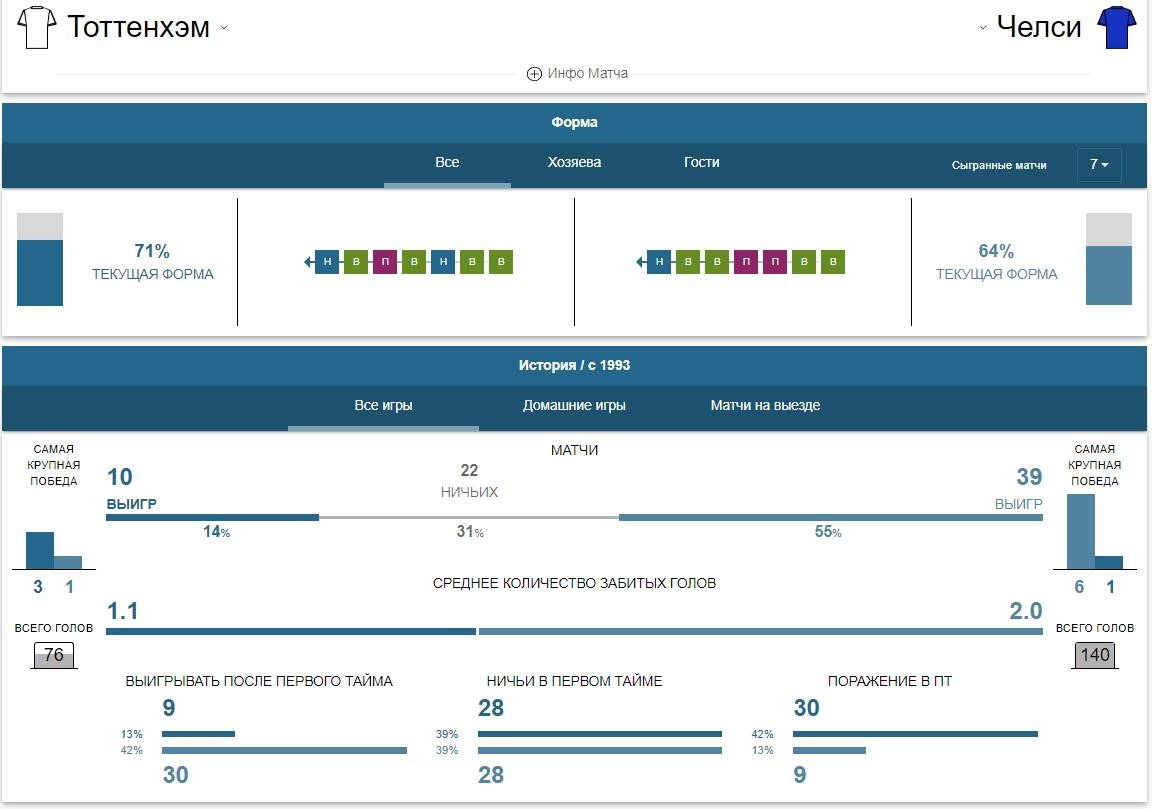Click ВЫИГРЫВАТЬ ПОСЛЕ ПЕРВОГО ТАЙМА heading

click(x=259, y=681)
